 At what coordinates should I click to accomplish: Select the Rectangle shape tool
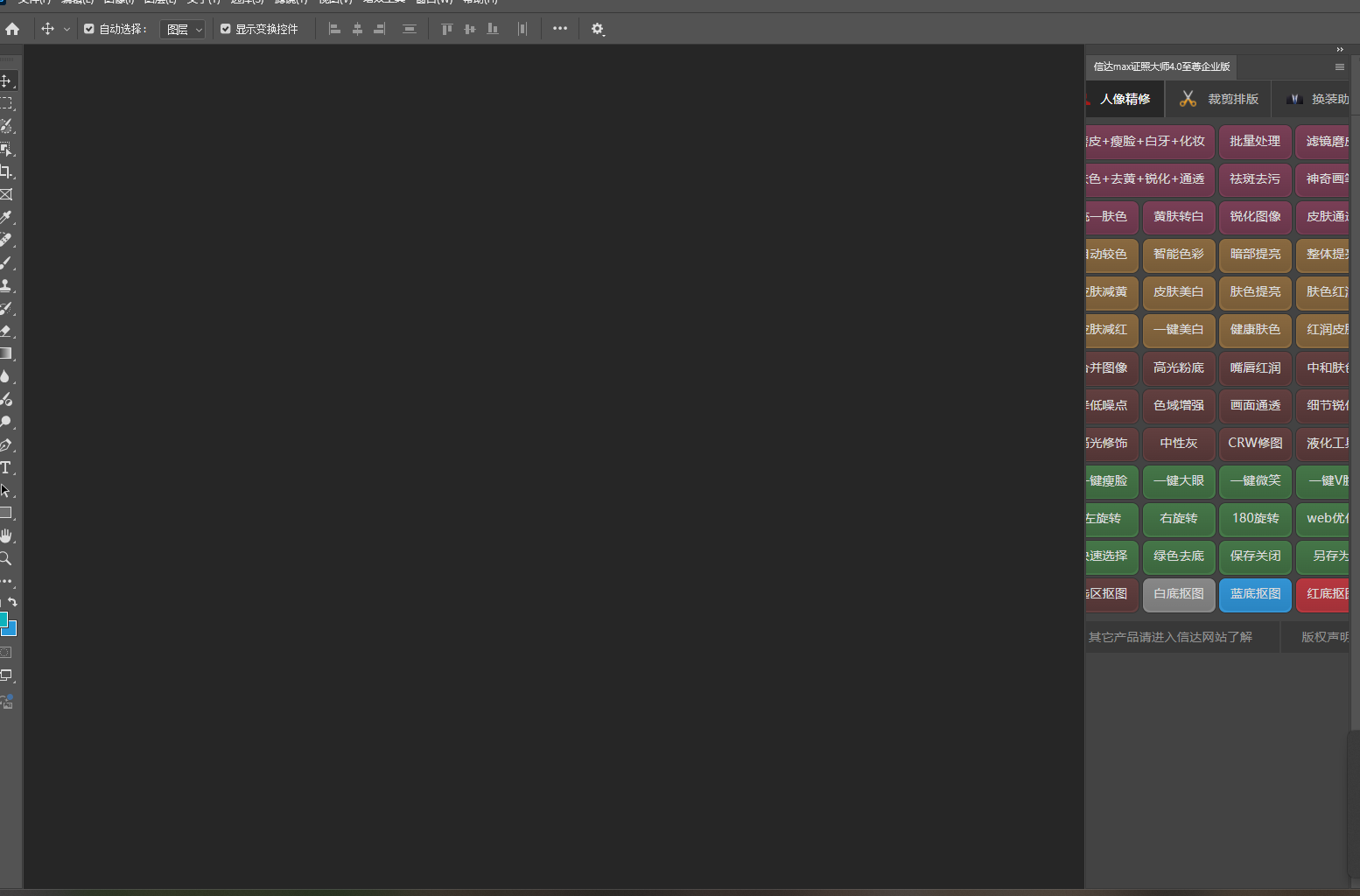[6, 513]
